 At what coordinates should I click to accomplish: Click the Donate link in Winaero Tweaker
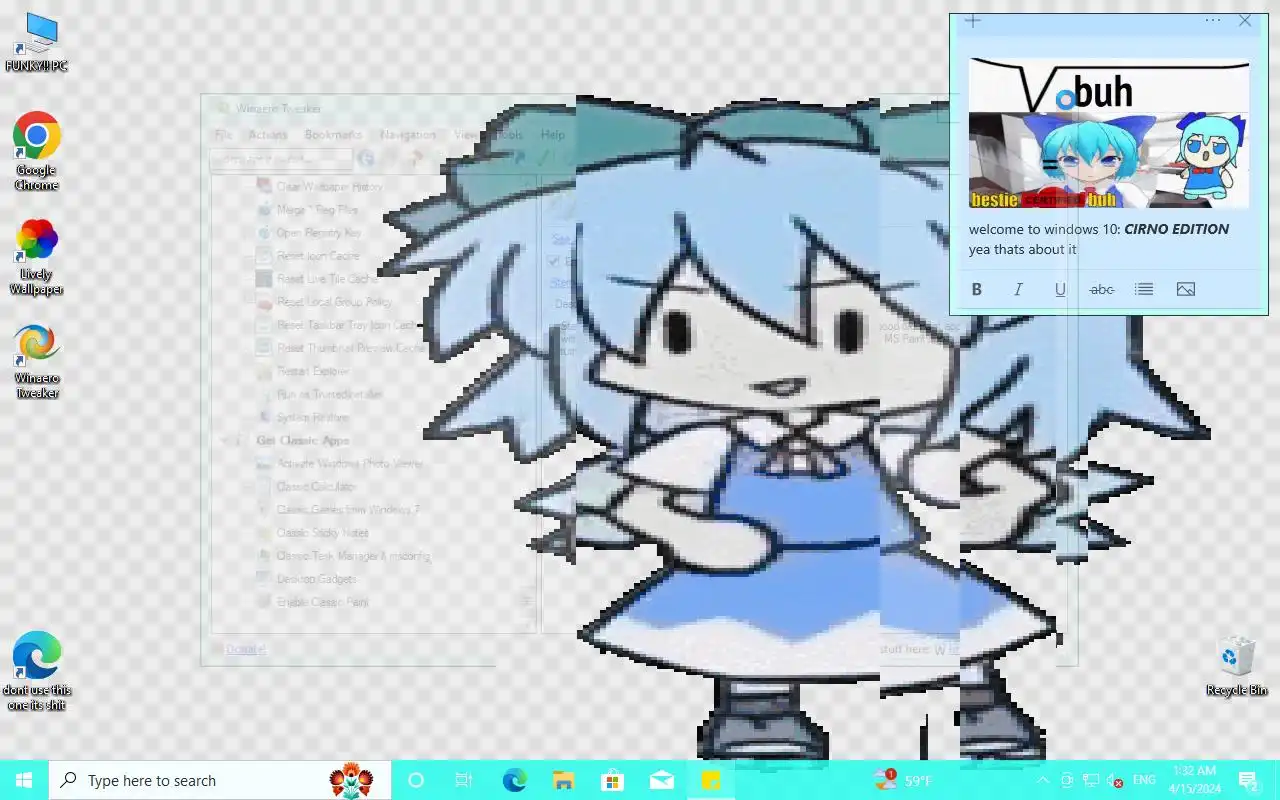pyautogui.click(x=245, y=649)
